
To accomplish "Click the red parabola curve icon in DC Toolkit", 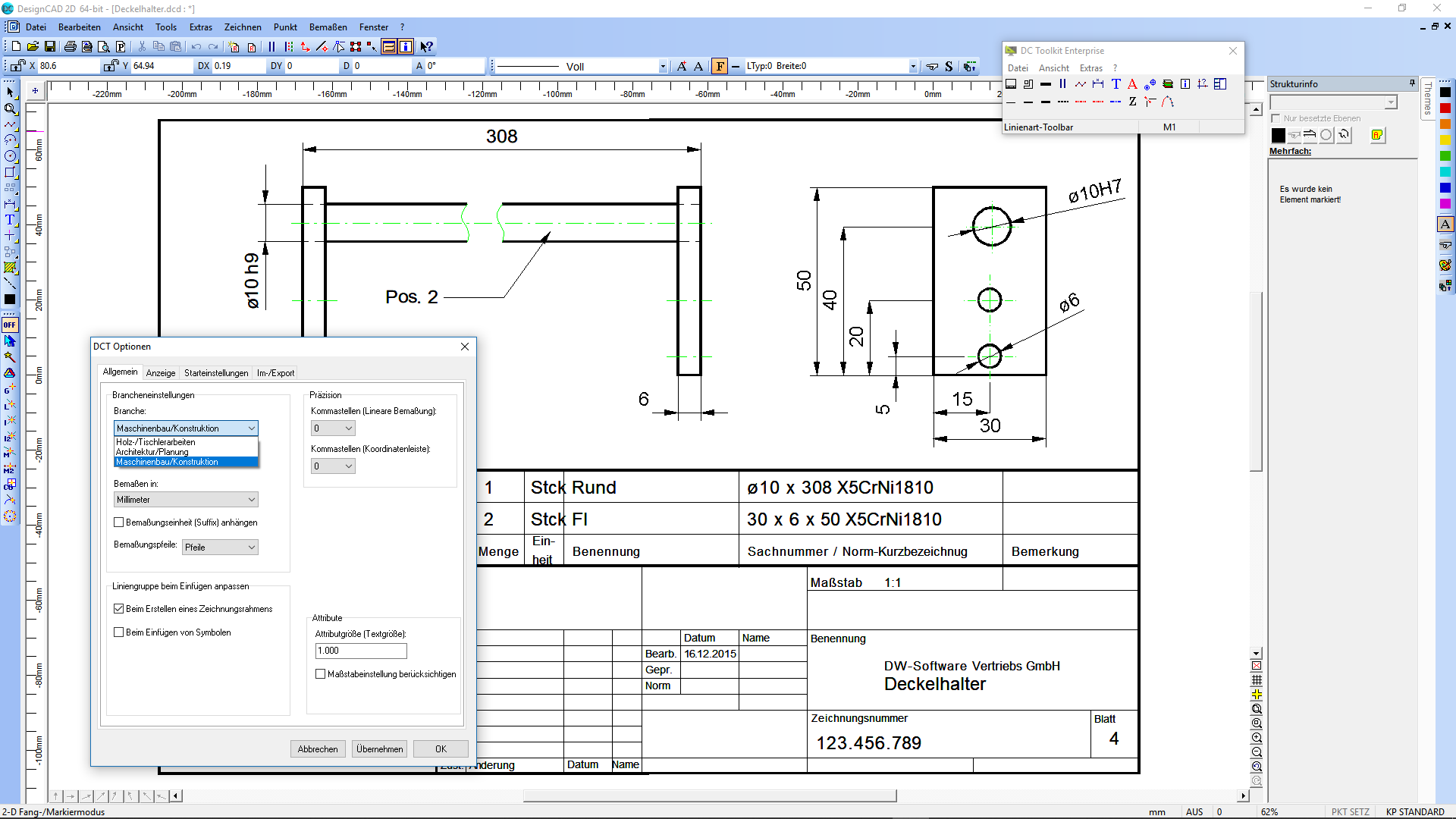I will (x=1168, y=102).
